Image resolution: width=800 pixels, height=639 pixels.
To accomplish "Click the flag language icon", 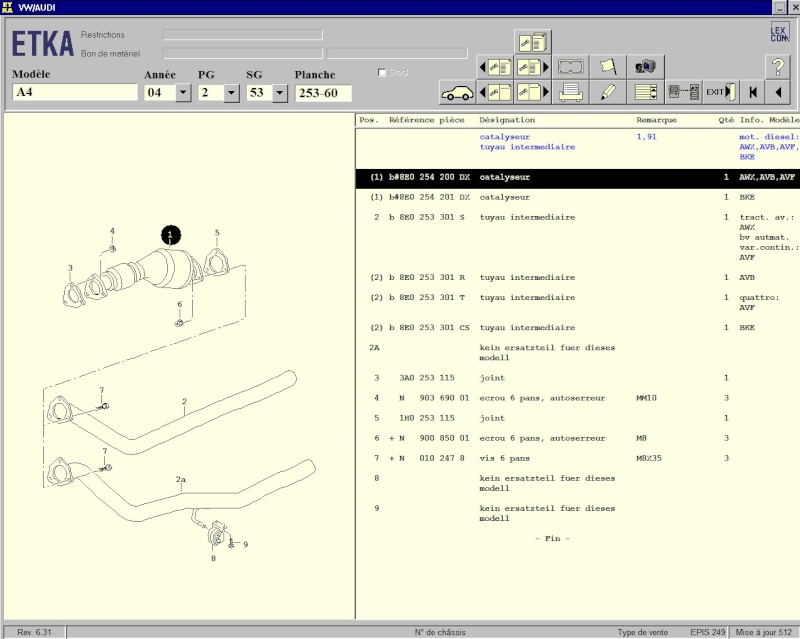I will [608, 67].
